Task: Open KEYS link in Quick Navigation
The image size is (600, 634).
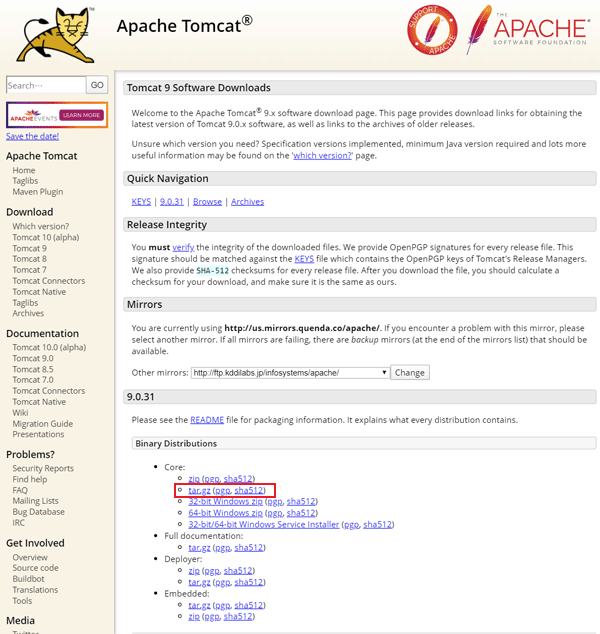Action: coord(141,201)
